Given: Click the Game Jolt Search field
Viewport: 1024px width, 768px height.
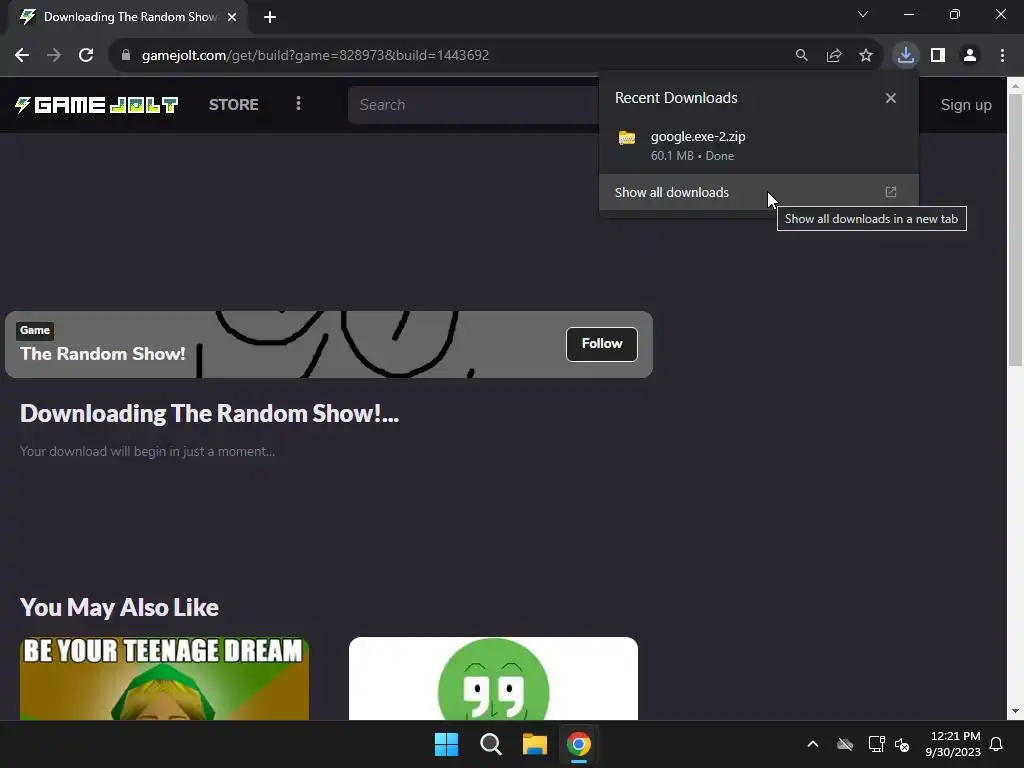Looking at the screenshot, I should pyautogui.click(x=473, y=105).
